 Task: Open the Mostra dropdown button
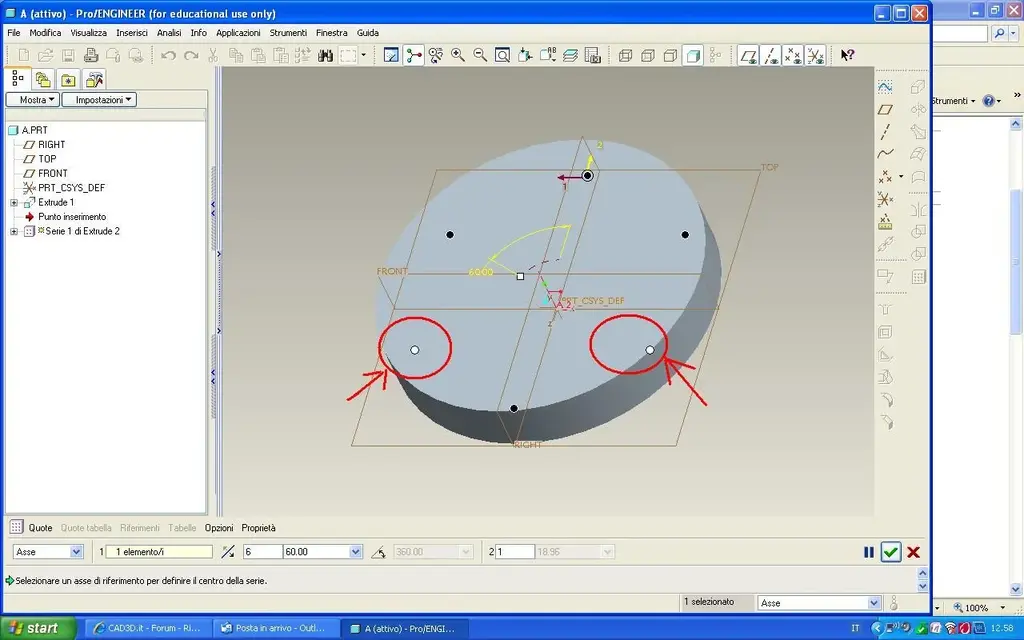point(33,100)
